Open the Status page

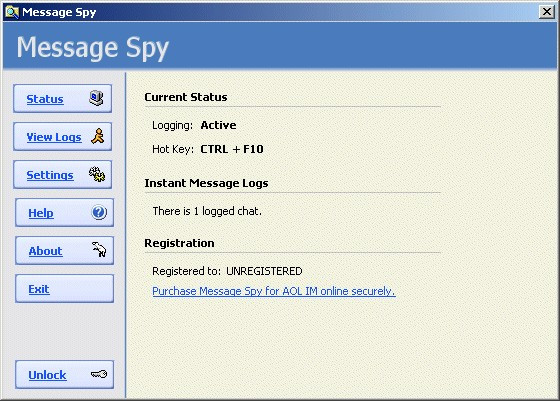(x=62, y=99)
